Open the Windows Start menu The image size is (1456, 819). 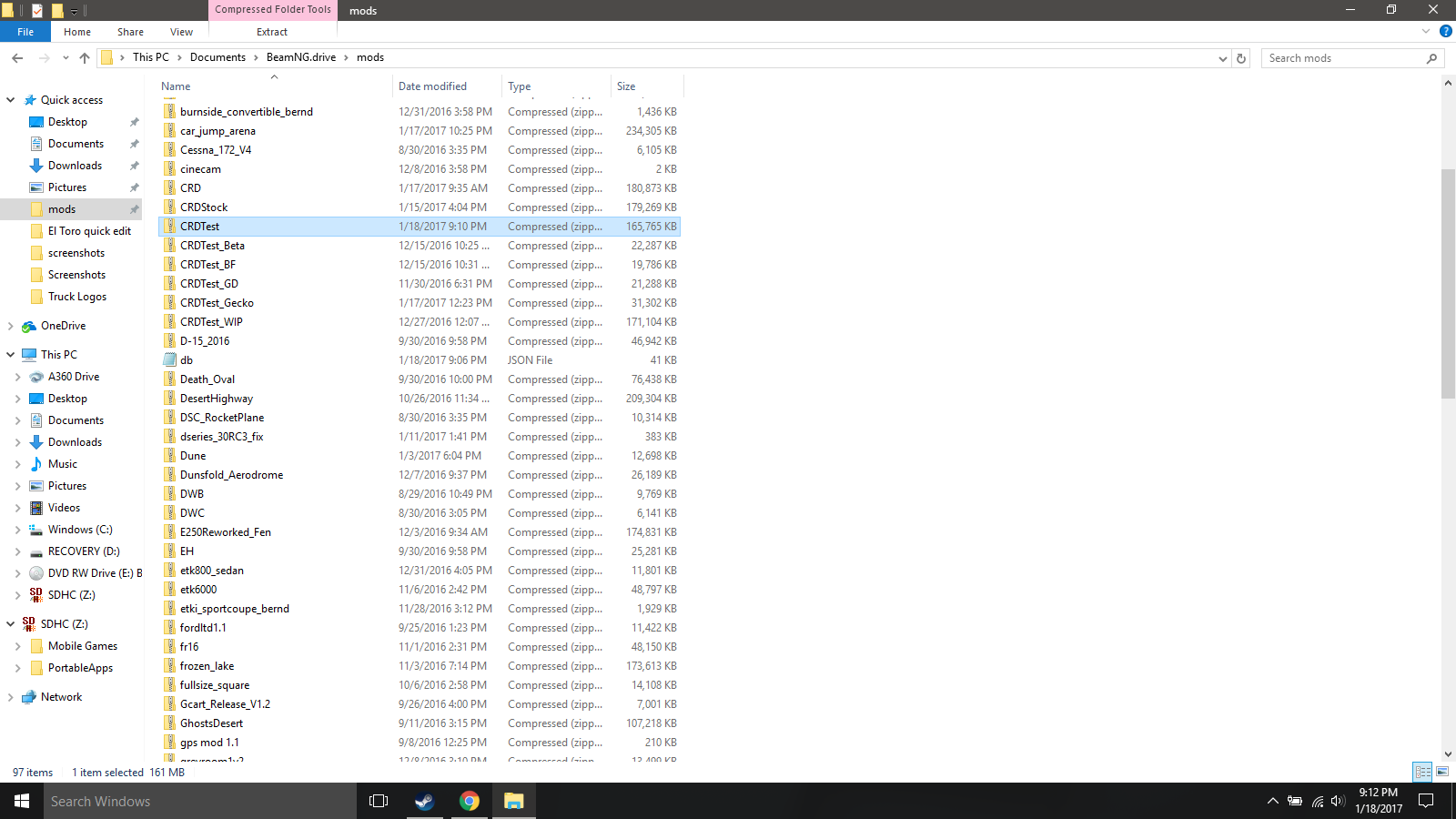(22, 801)
